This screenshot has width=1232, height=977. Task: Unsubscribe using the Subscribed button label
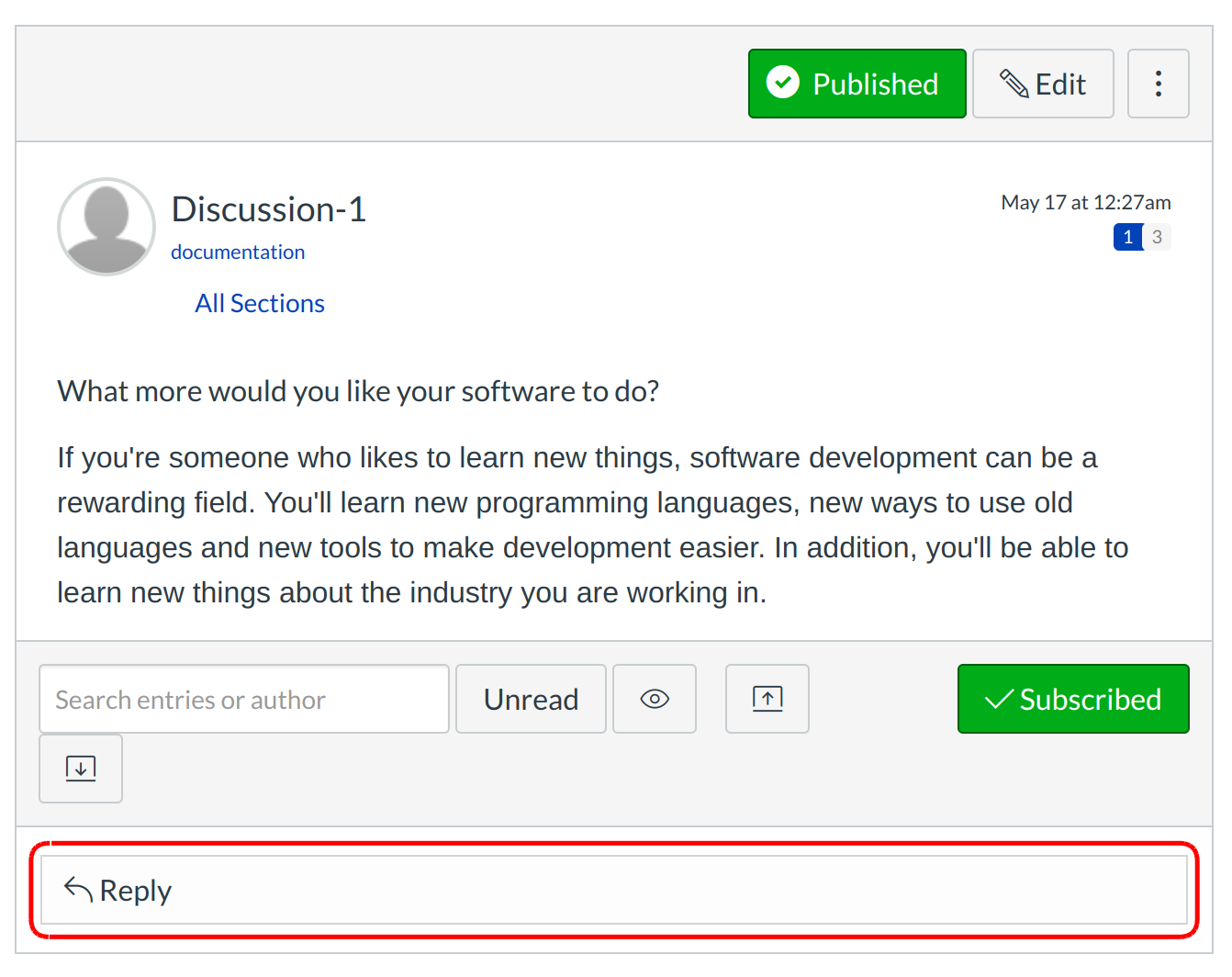(x=1090, y=700)
